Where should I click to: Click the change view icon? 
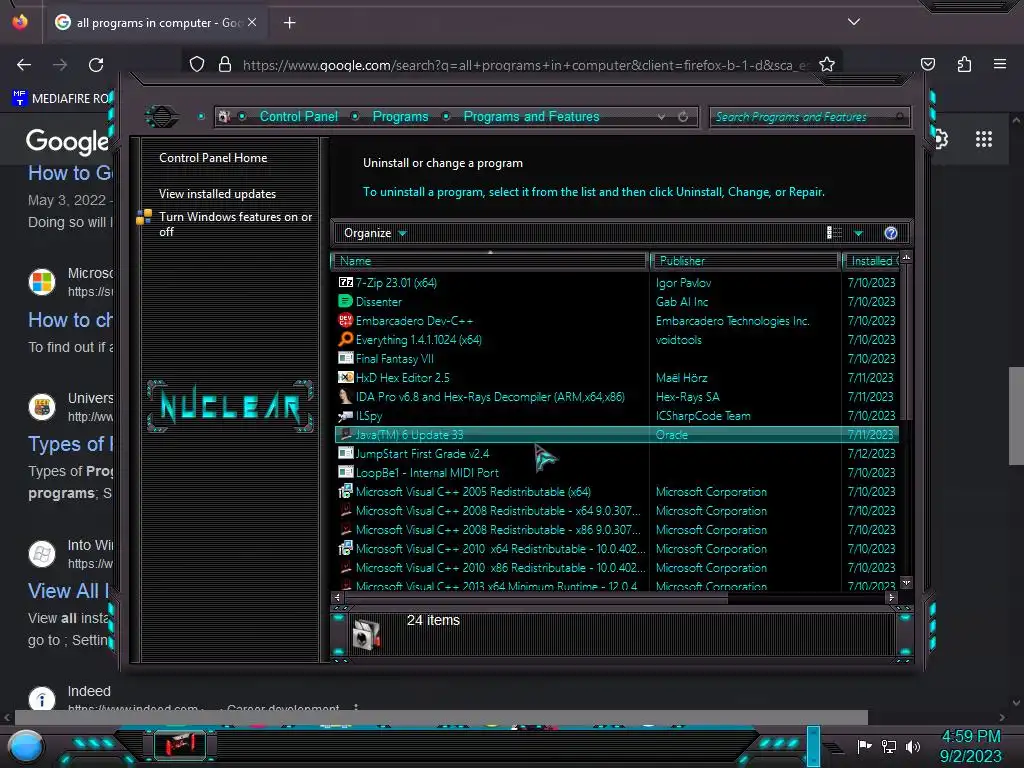(x=834, y=233)
